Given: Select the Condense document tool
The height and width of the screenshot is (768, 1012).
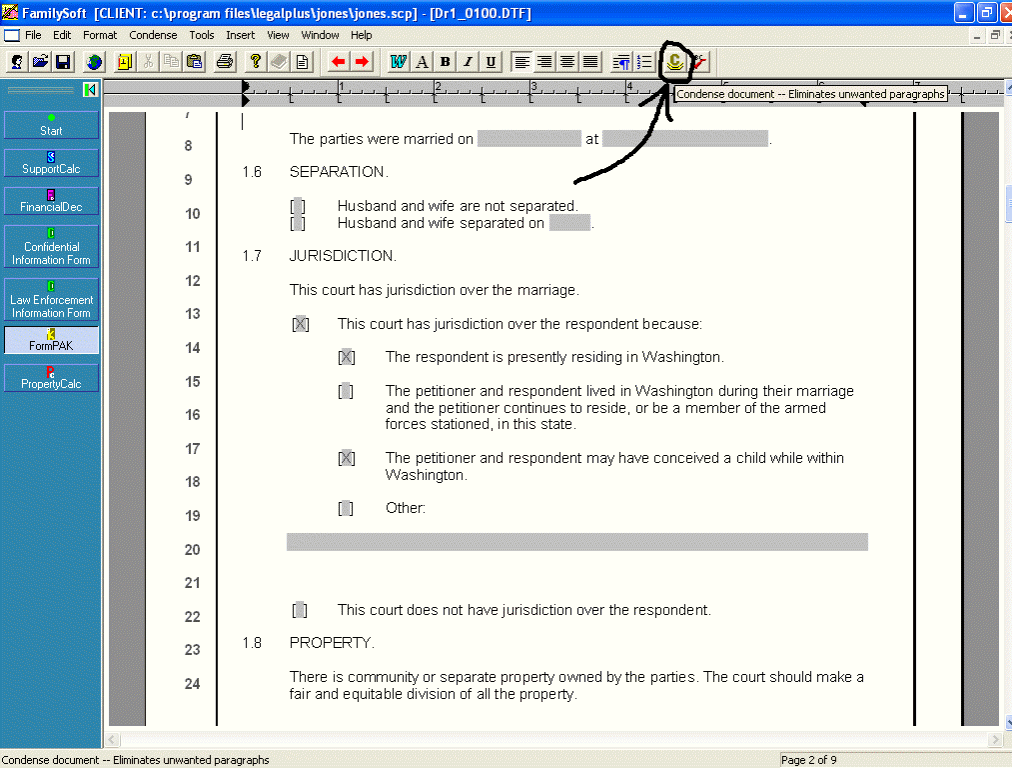Looking at the screenshot, I should [676, 61].
